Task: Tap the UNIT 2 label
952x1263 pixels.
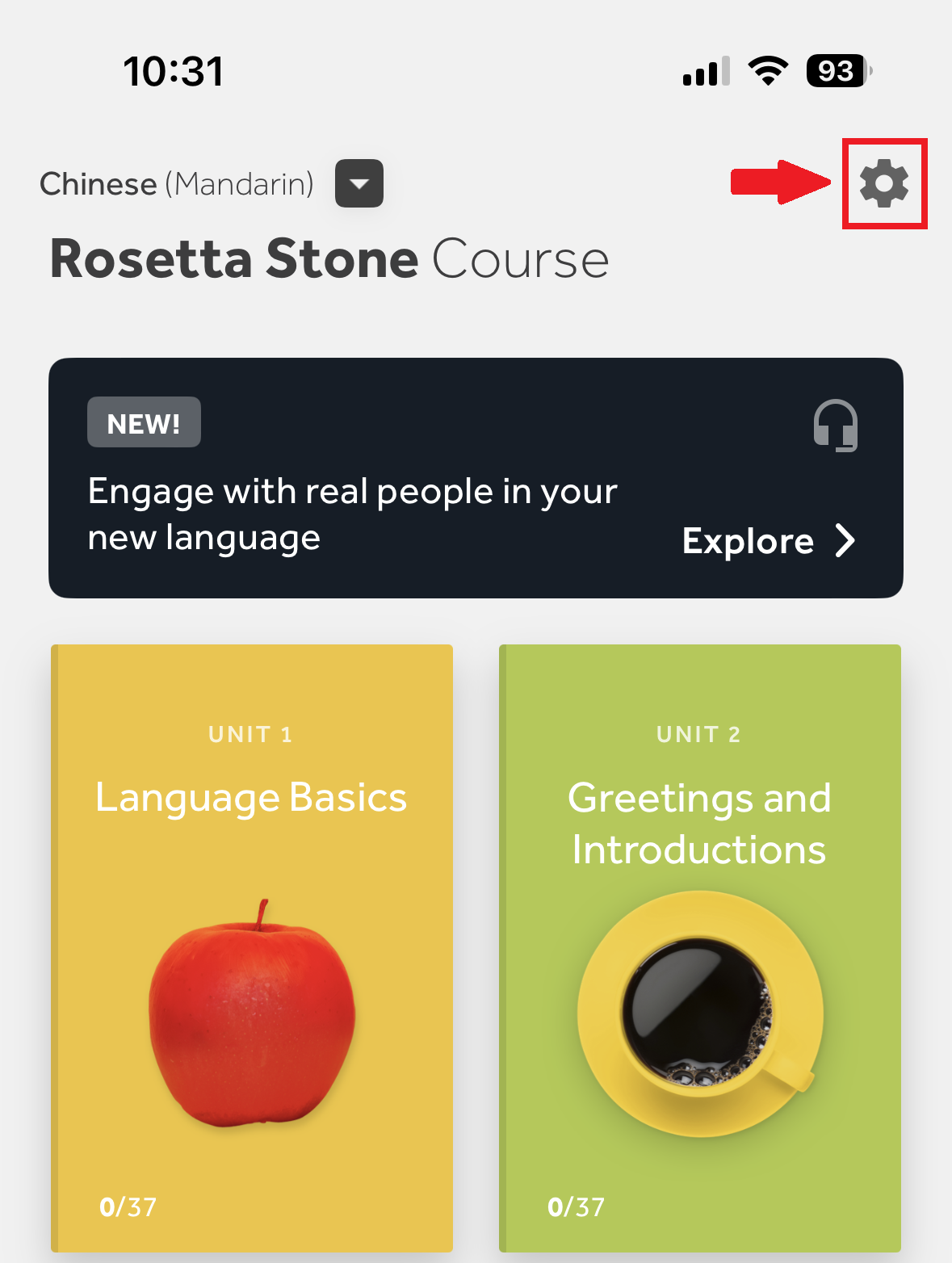Action: pos(698,734)
